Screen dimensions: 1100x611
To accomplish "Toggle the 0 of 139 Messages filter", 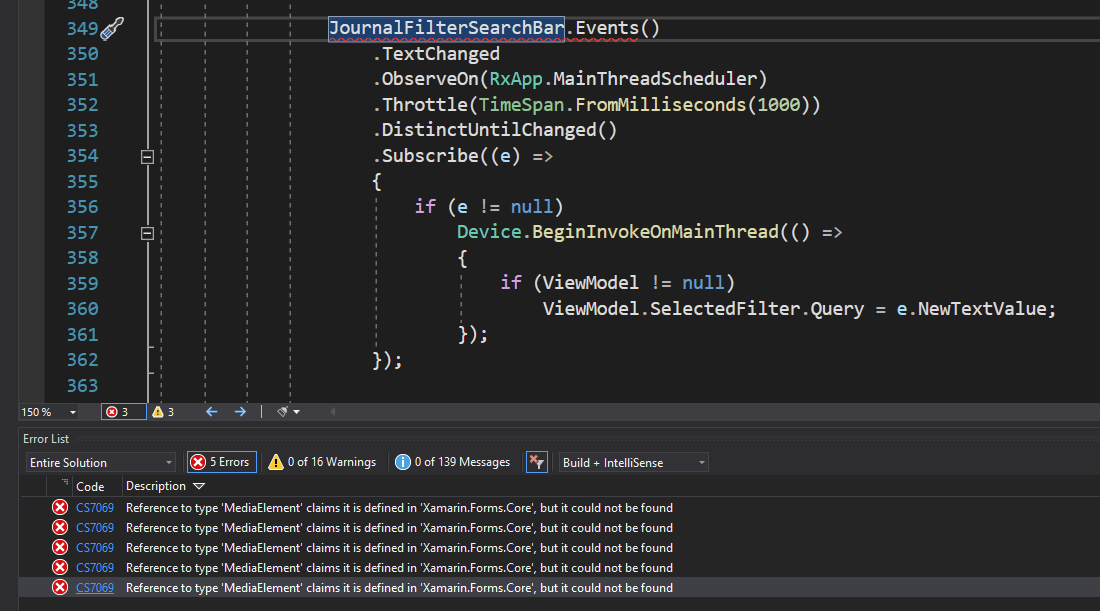I will pyautogui.click(x=452, y=461).
